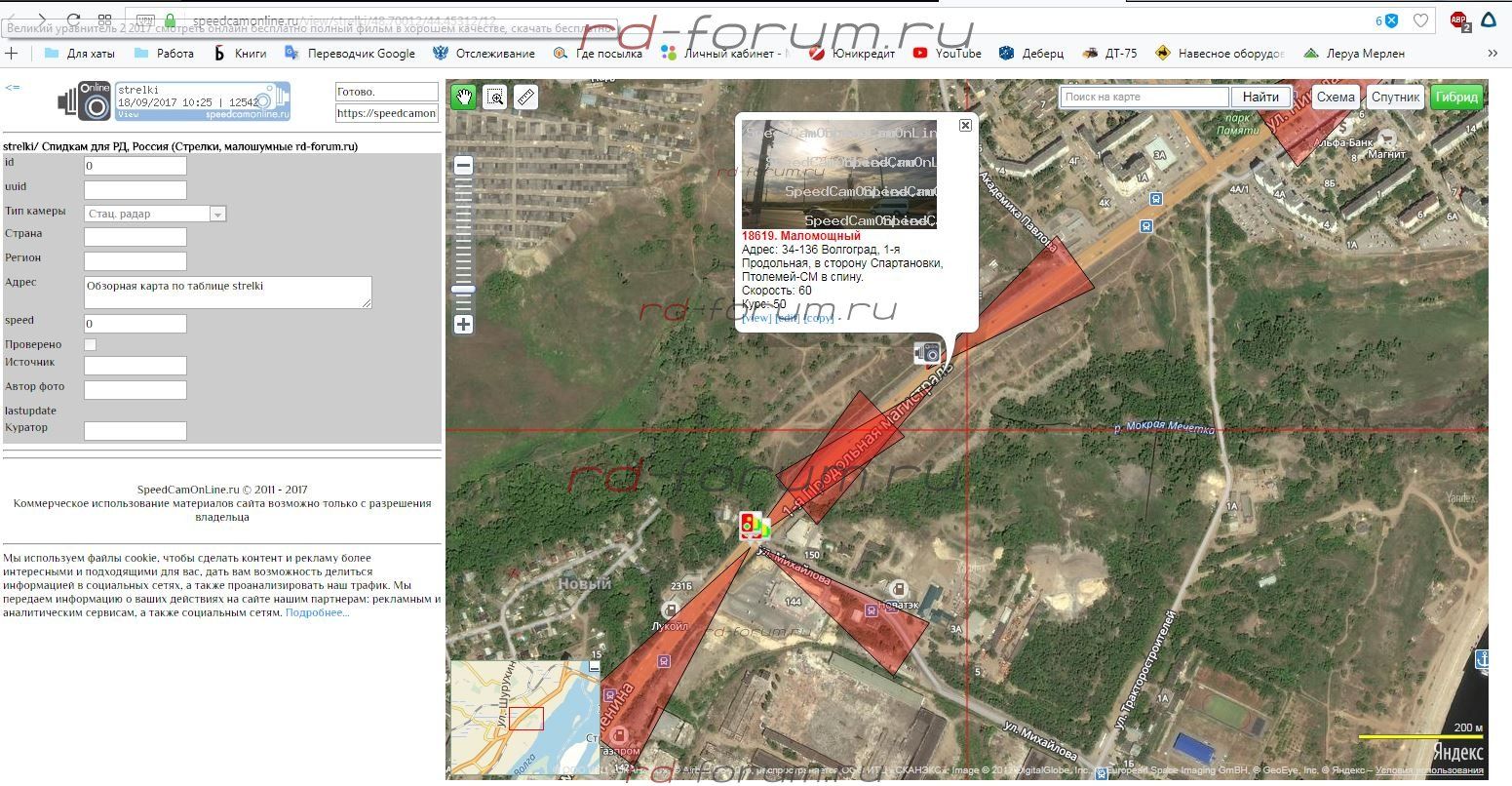Expand hidden bookmarks with the double-chevron
Viewport: 1512px width, 786px height.
(1492, 54)
